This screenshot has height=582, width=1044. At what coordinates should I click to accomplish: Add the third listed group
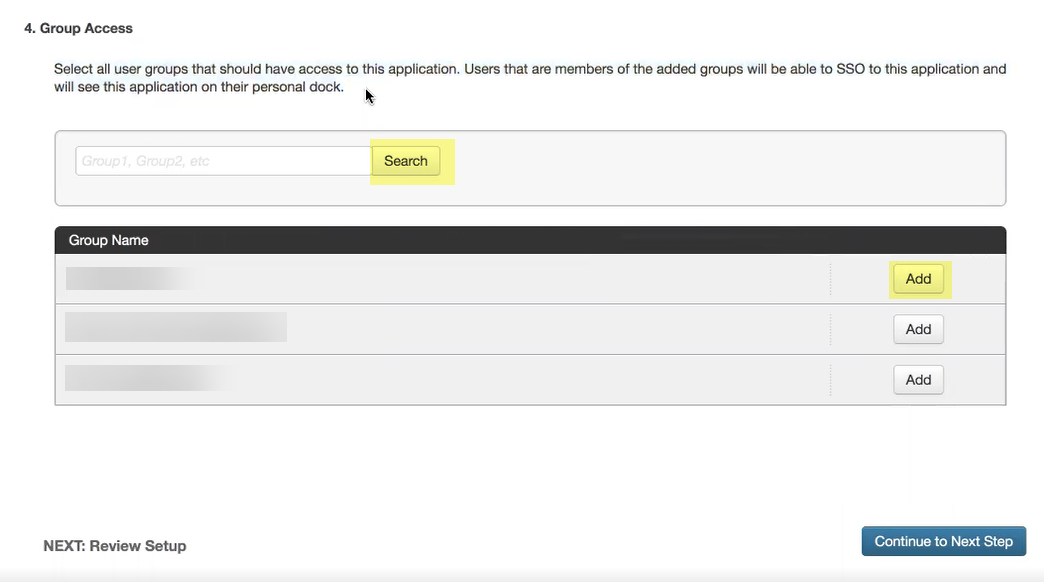click(x=918, y=380)
